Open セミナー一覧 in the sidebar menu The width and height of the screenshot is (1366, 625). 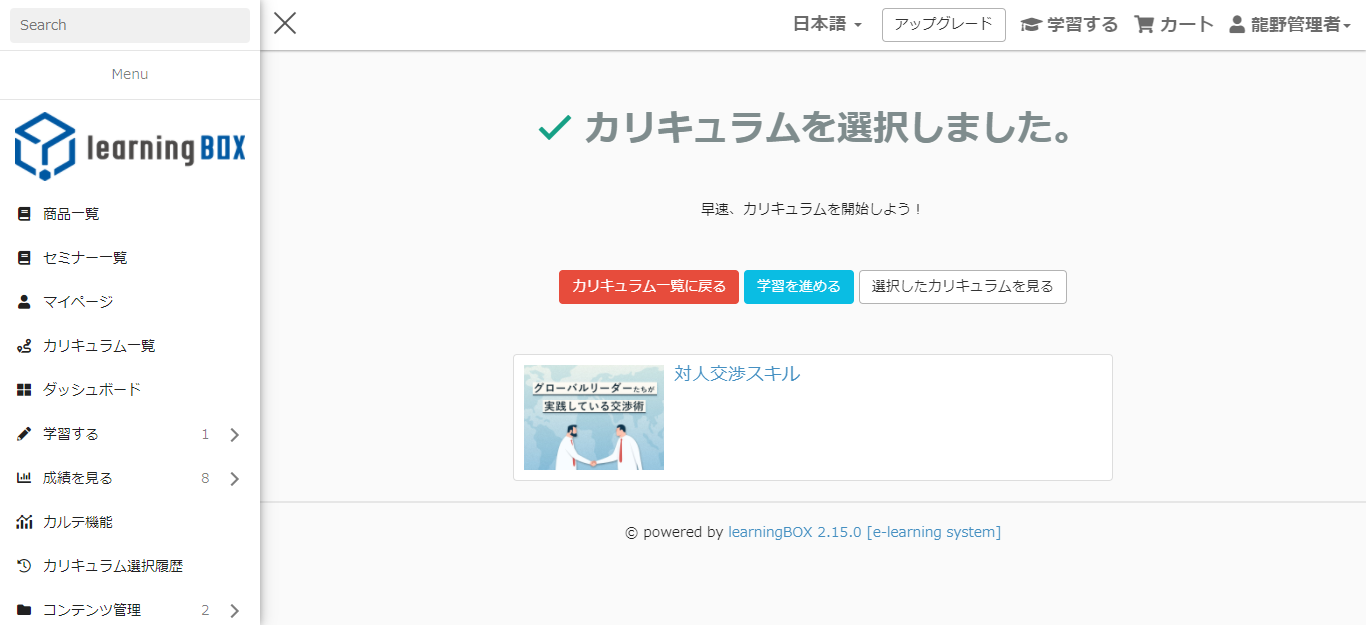click(x=85, y=258)
